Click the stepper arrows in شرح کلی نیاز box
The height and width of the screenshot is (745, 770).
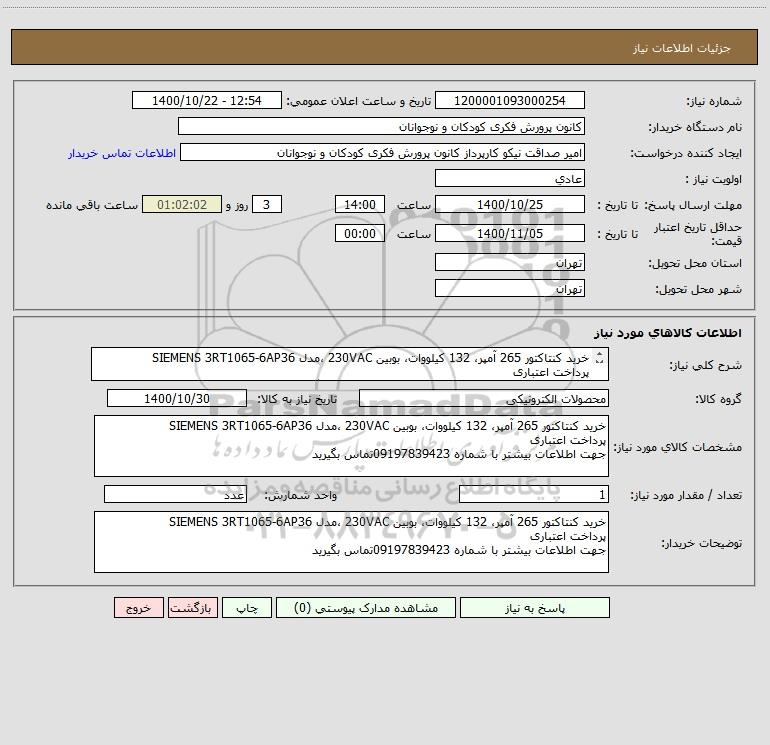pyautogui.click(x=599, y=359)
